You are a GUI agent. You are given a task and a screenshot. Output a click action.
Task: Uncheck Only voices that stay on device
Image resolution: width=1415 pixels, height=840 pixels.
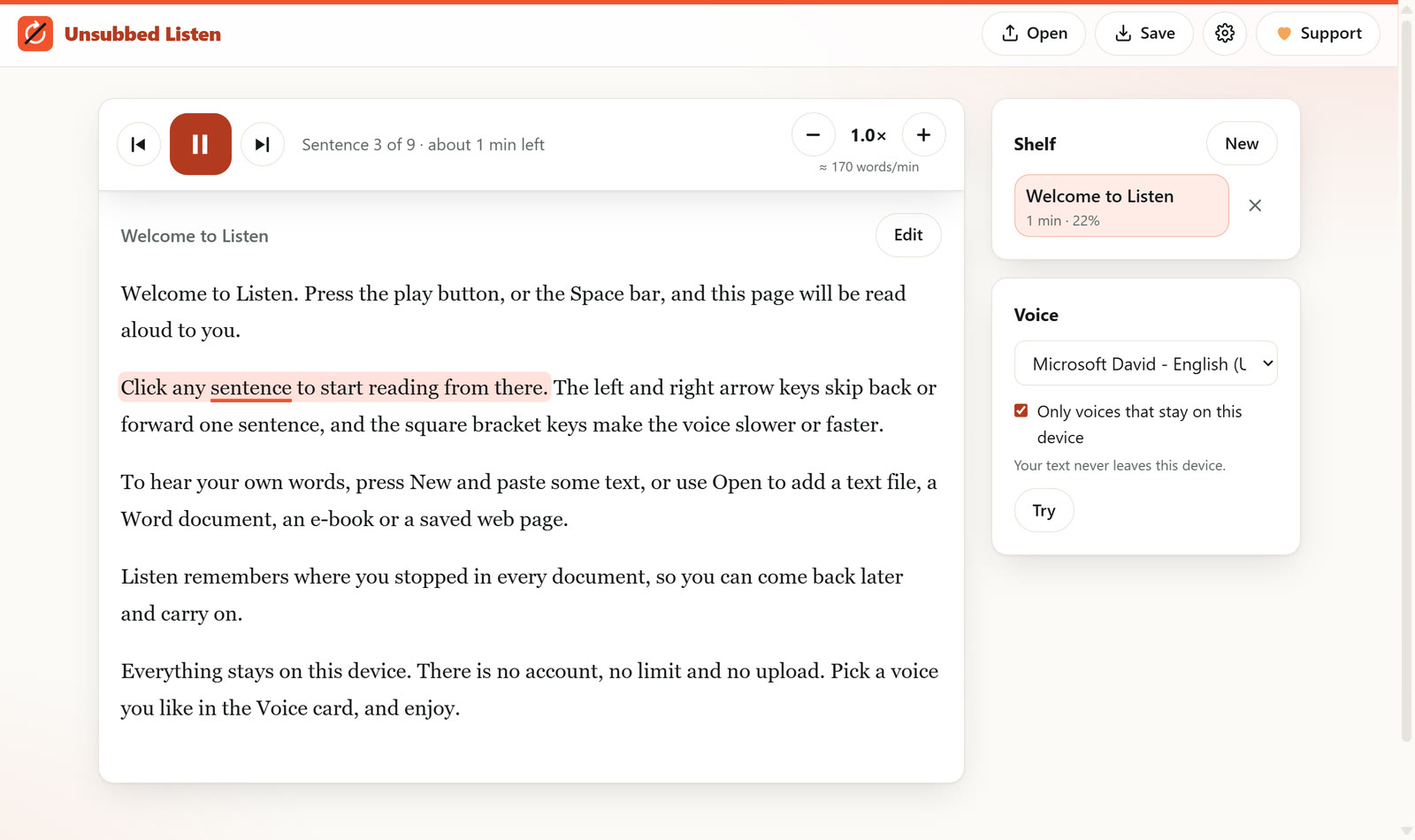tap(1021, 410)
